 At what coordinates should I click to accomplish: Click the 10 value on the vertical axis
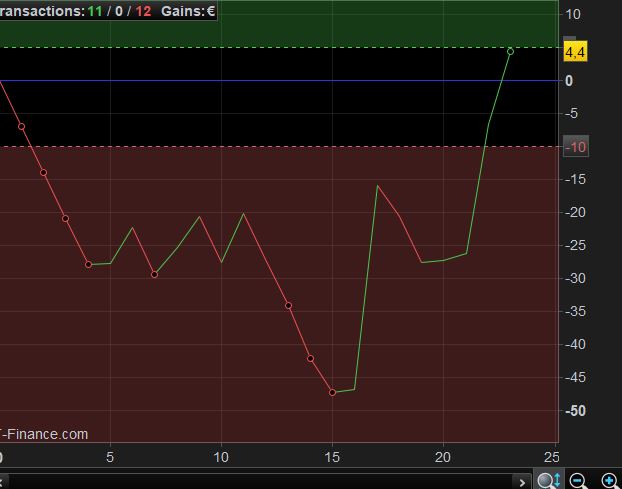point(573,15)
